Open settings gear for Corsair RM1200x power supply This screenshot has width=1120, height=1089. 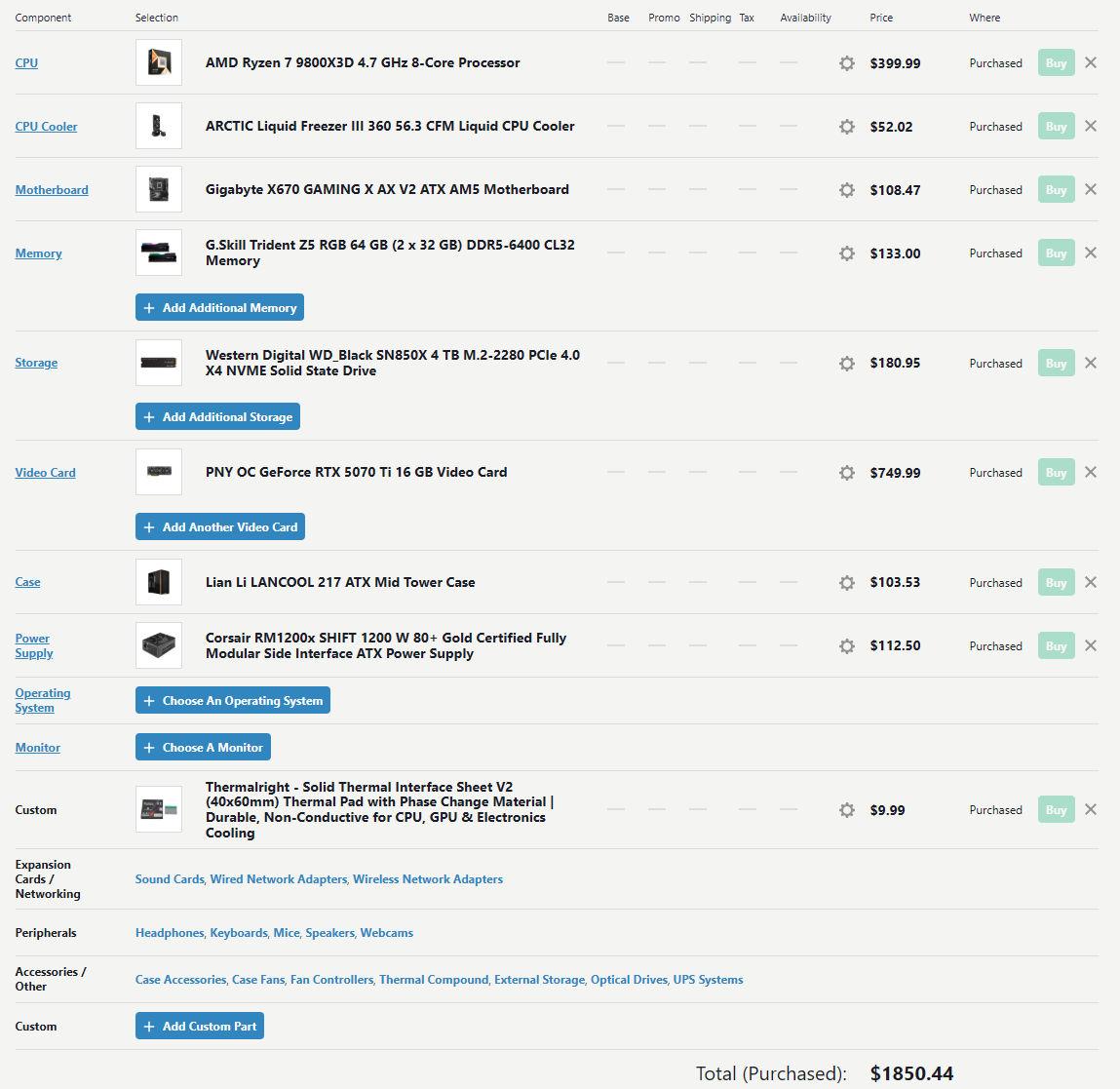[x=846, y=646]
